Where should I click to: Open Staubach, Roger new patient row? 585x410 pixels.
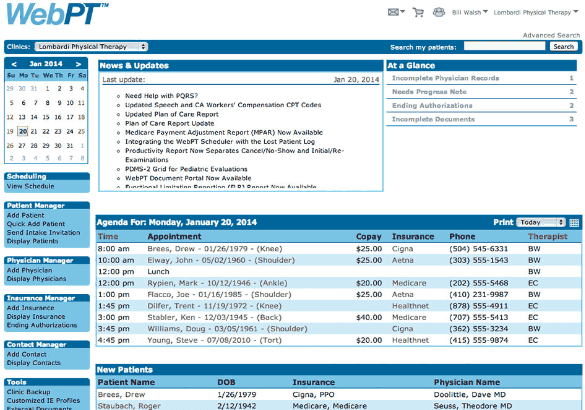tap(129, 406)
